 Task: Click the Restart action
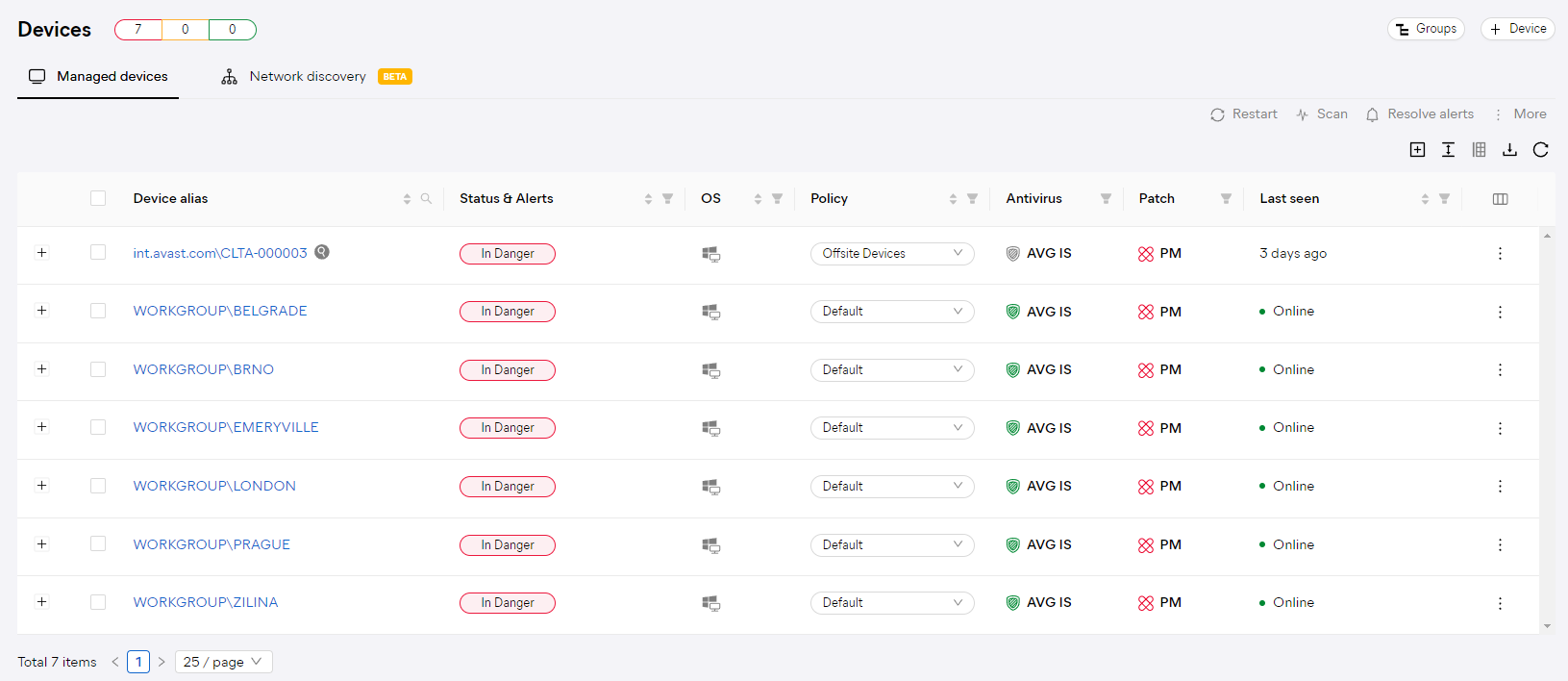1243,114
